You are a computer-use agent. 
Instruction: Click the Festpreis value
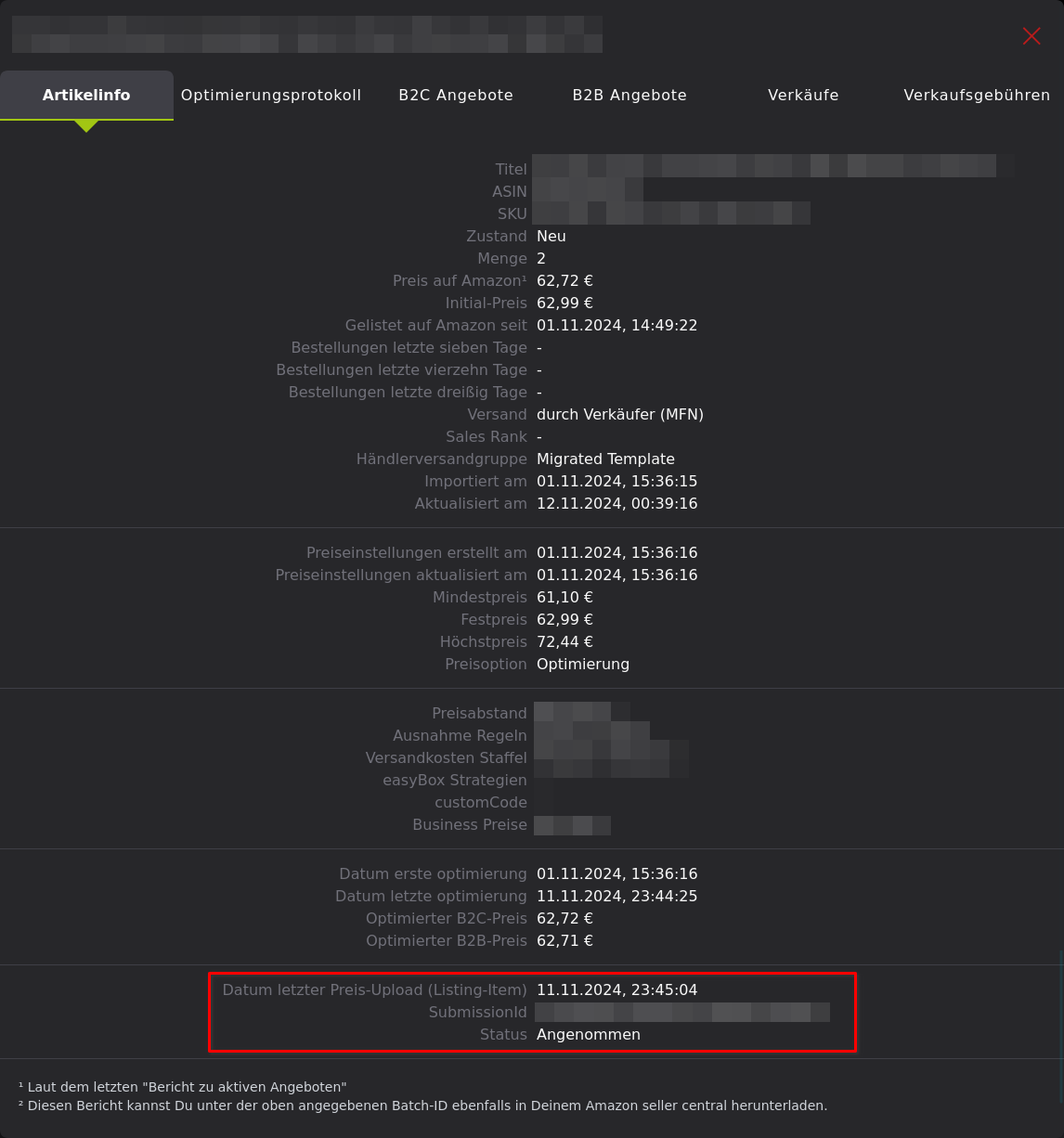(x=564, y=619)
